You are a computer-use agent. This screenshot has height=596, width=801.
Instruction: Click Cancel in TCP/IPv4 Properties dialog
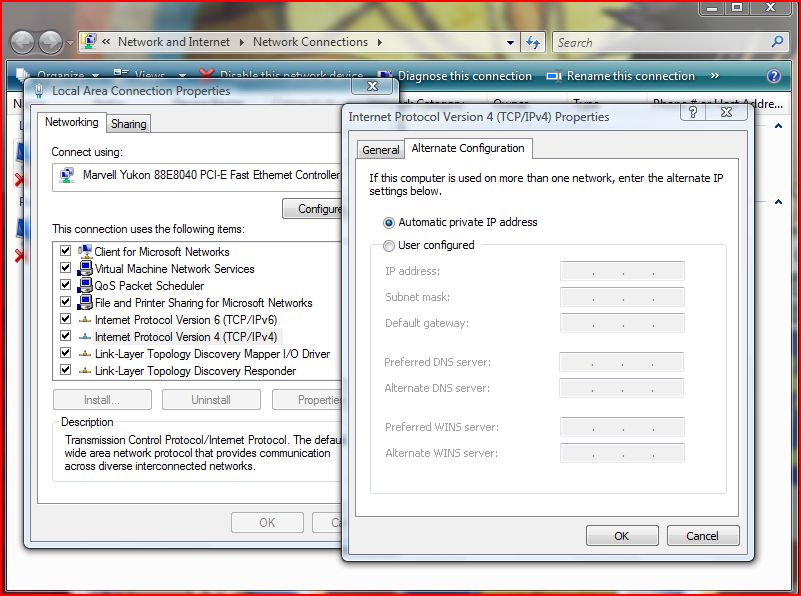tap(702, 536)
